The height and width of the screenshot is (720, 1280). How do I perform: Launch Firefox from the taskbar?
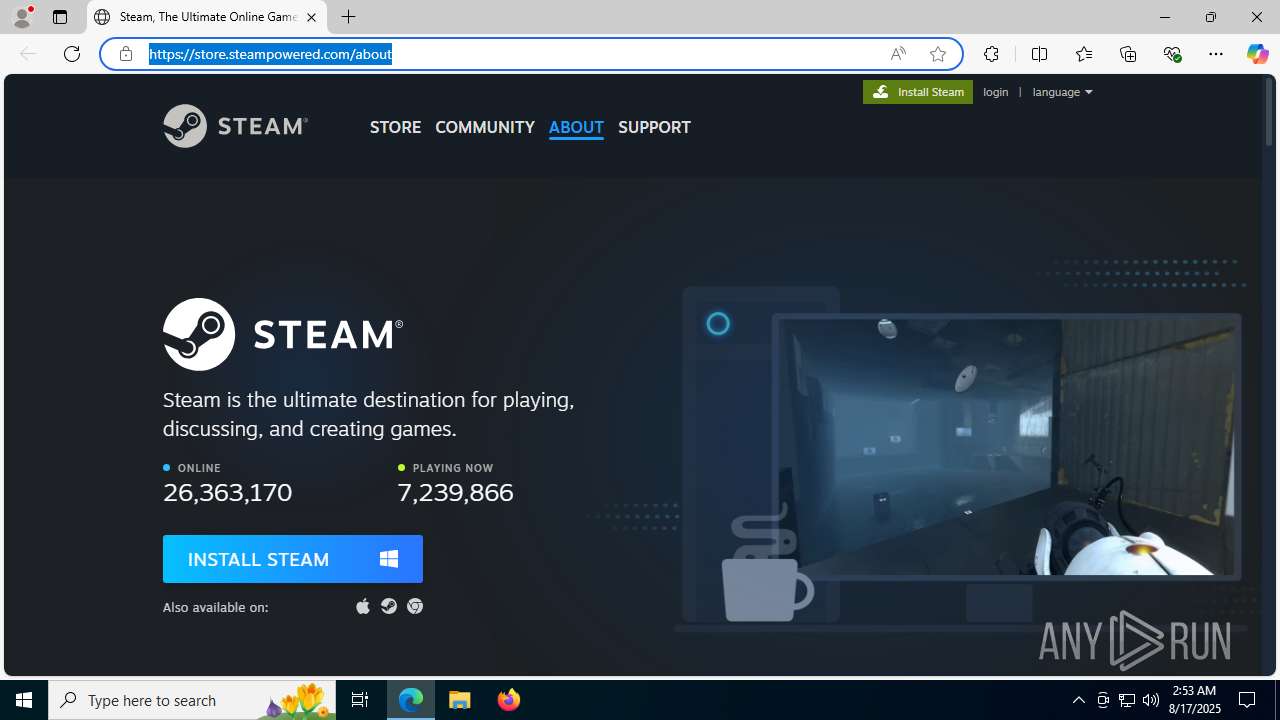tap(509, 700)
